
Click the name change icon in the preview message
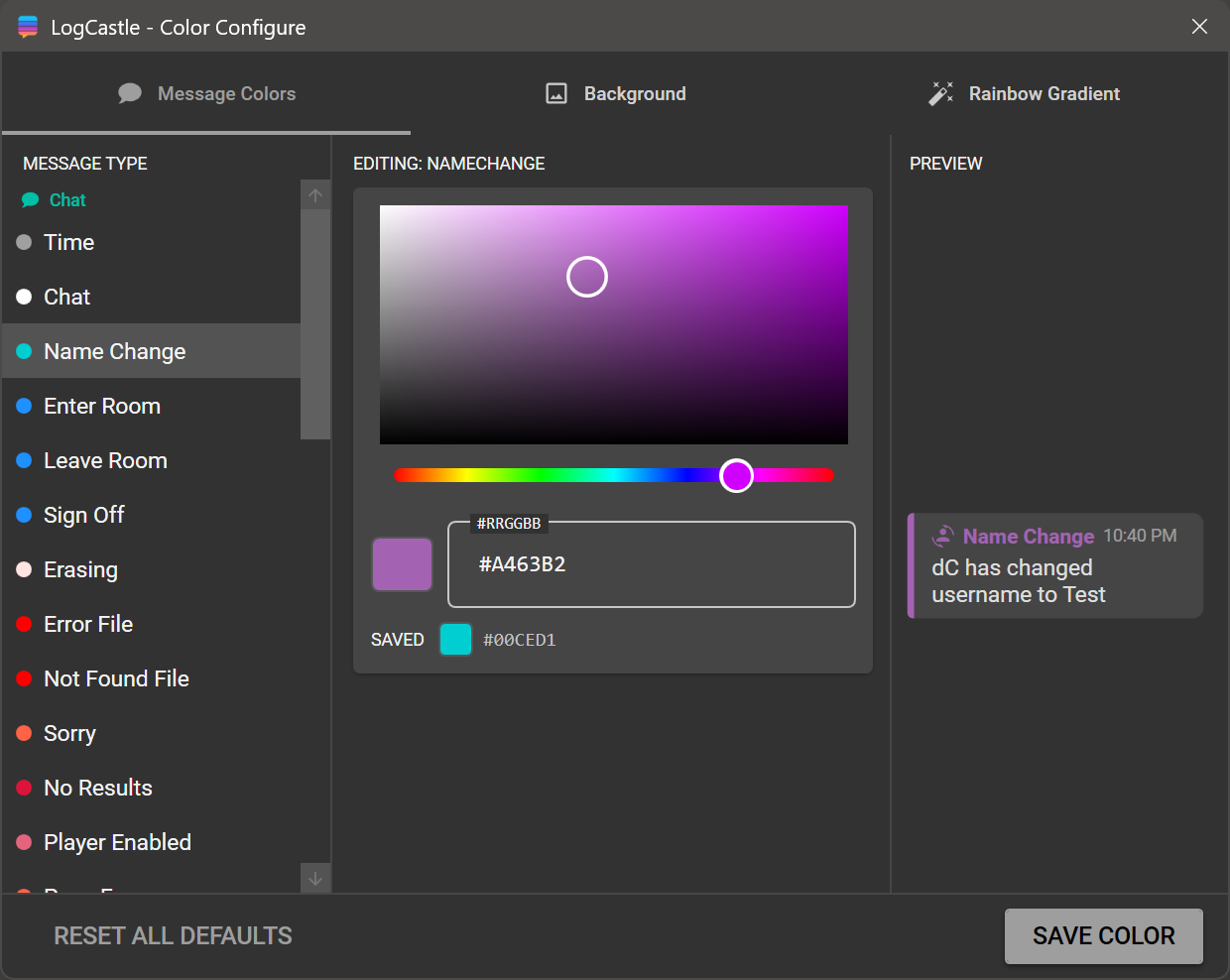[941, 536]
